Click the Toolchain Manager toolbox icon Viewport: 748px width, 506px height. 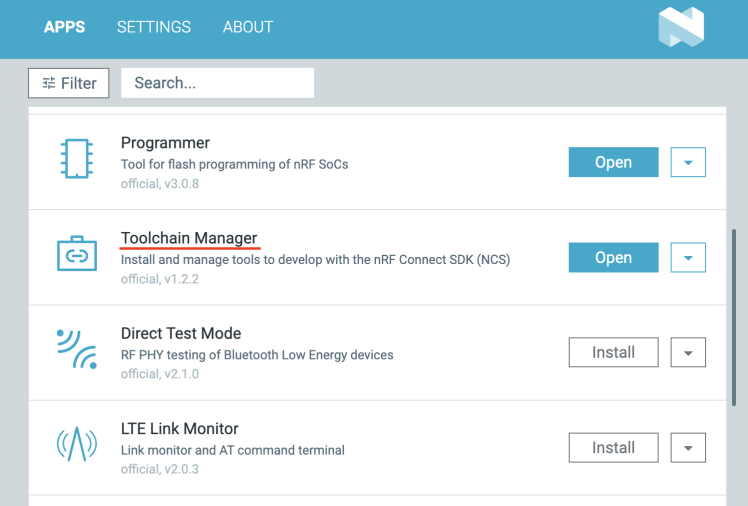coord(77,256)
